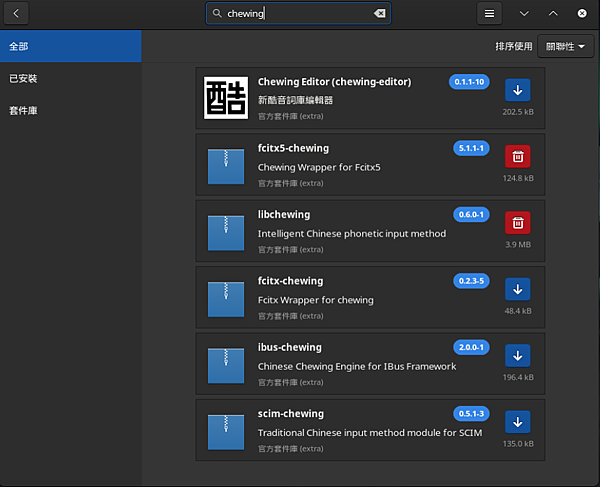Screen dimensions: 600x487
Task: Click the 排序使用 sort label
Action: [x=514, y=46]
